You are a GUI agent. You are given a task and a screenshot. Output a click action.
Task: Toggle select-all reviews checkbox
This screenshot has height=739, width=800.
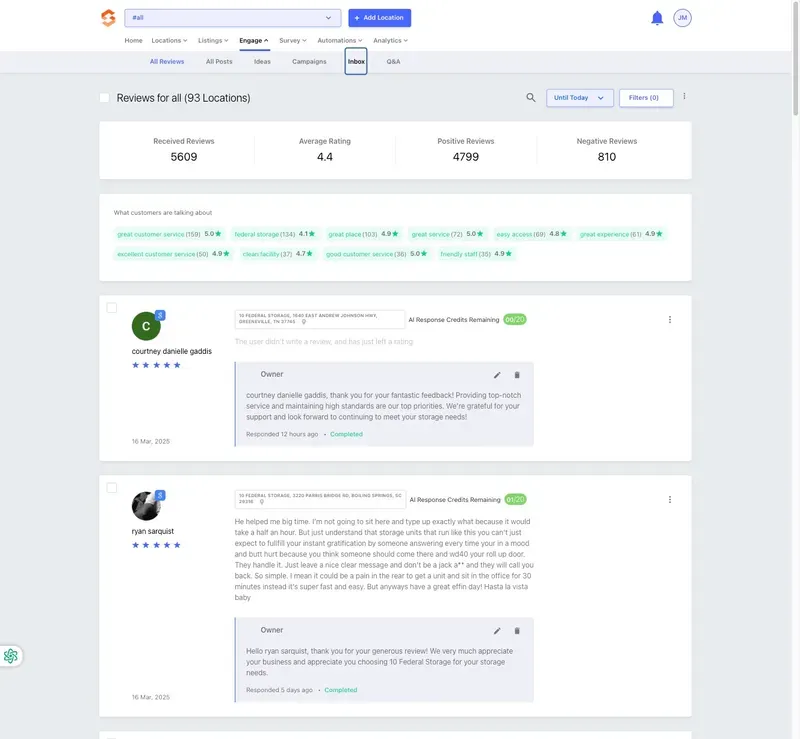104,97
